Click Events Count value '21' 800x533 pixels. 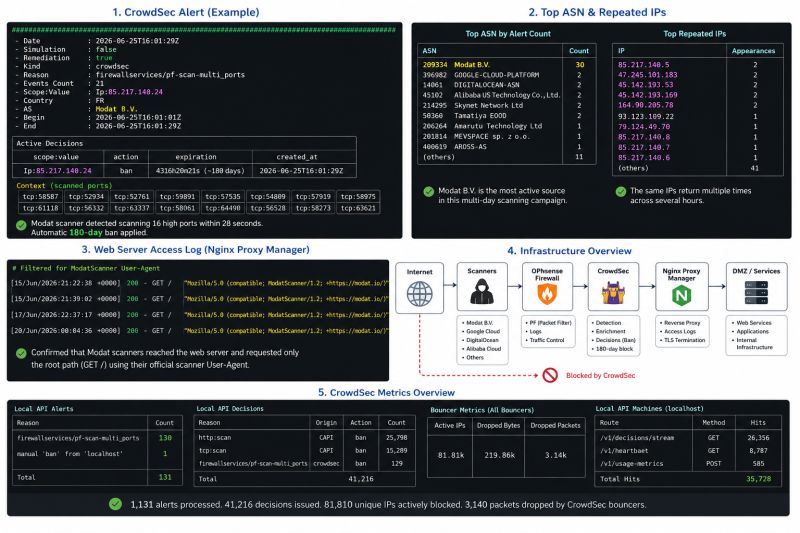(x=100, y=83)
